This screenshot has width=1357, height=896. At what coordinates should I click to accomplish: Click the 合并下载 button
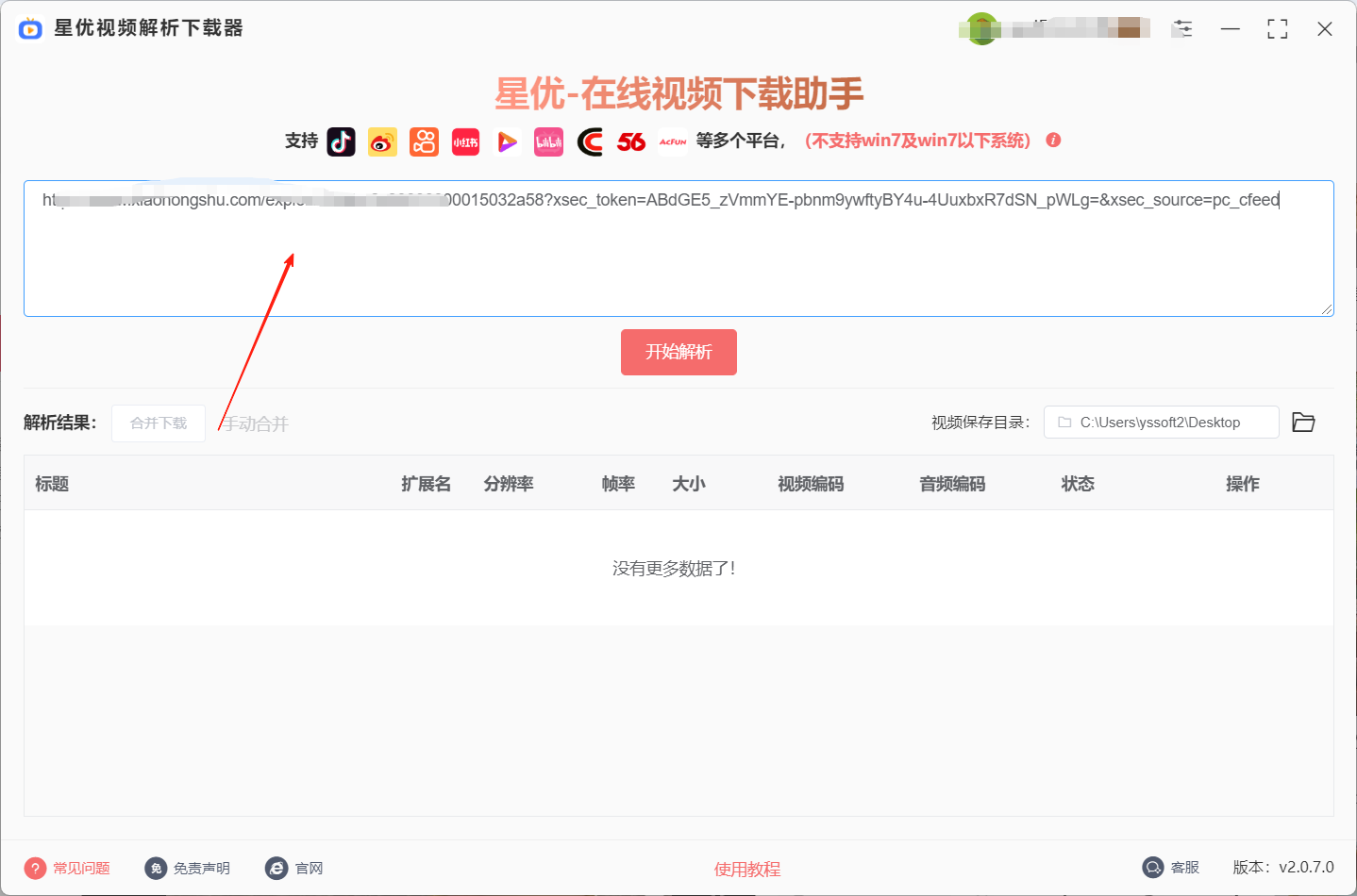(159, 423)
